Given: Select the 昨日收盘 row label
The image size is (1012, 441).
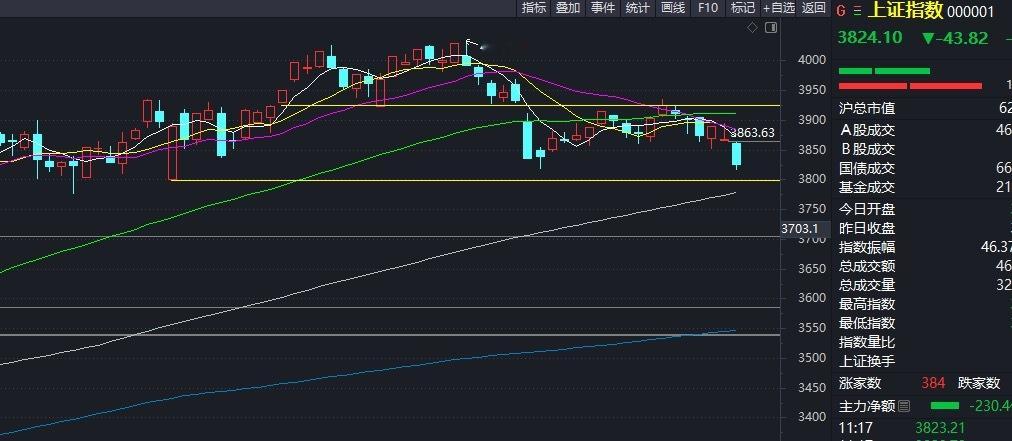Looking at the screenshot, I should point(867,228).
